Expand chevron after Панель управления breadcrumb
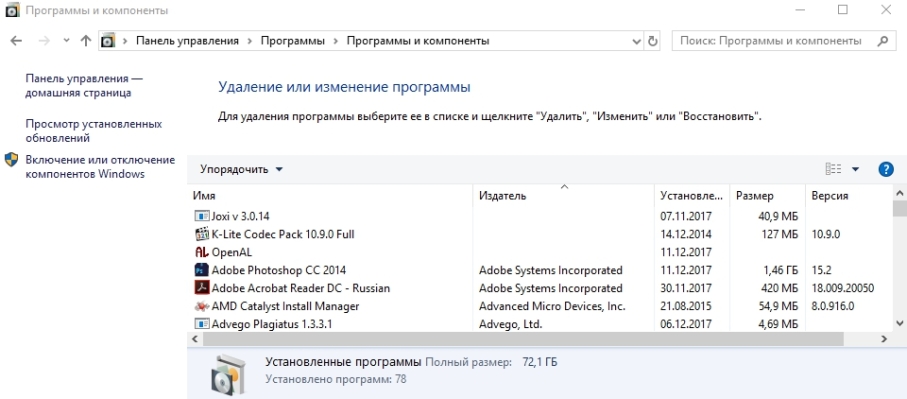Image resolution: width=907 pixels, height=399 pixels. click(x=250, y=41)
